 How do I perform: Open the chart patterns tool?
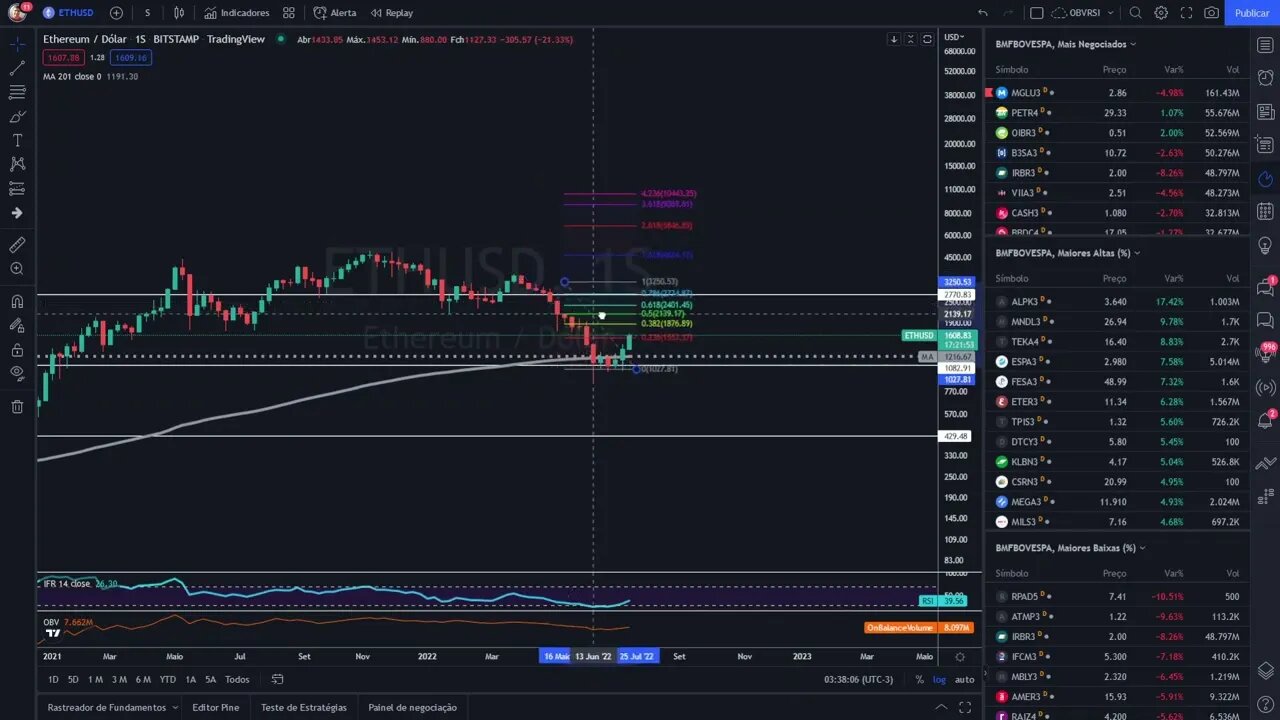17,164
